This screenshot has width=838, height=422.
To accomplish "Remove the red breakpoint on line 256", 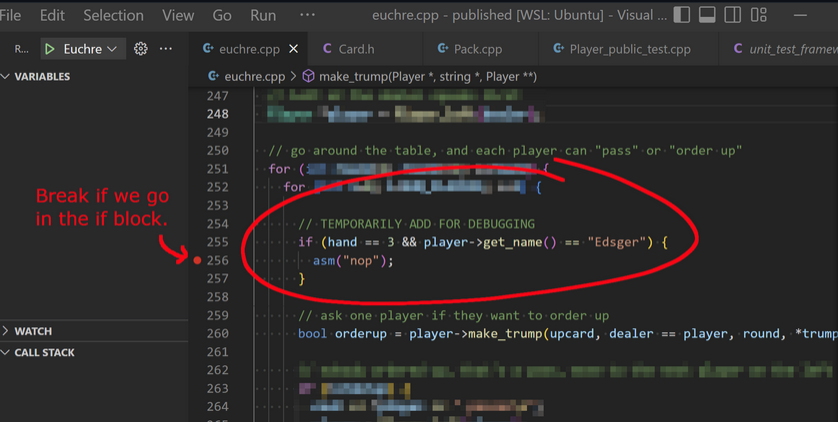I will pos(198,261).
